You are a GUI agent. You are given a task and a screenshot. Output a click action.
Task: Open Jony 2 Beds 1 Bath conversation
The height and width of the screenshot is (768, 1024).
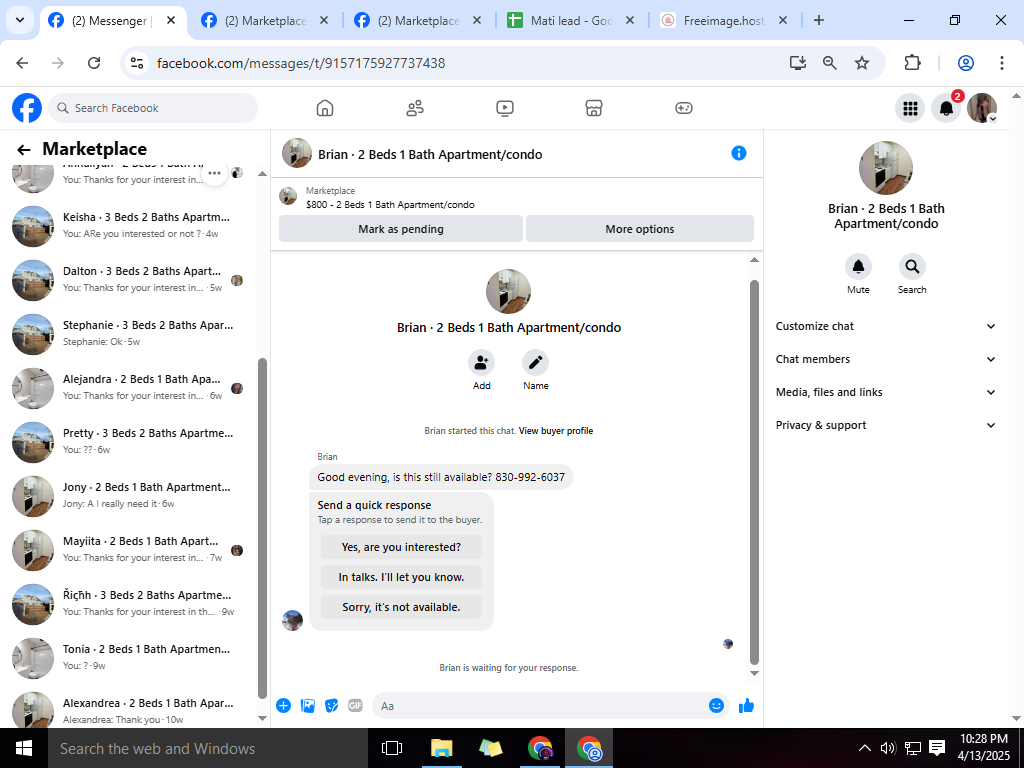129,496
